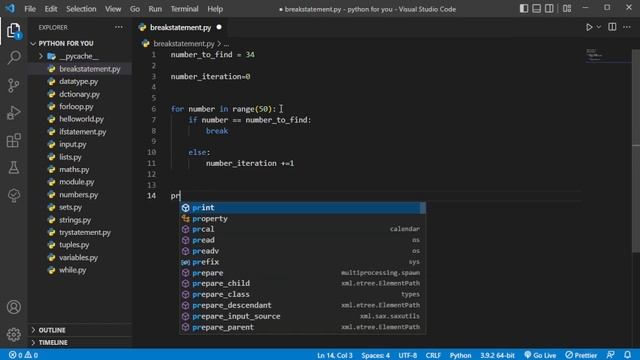Viewport: 640px width, 360px height.
Task: Toggle Primary Side Bar layout icon
Action: coord(524,9)
